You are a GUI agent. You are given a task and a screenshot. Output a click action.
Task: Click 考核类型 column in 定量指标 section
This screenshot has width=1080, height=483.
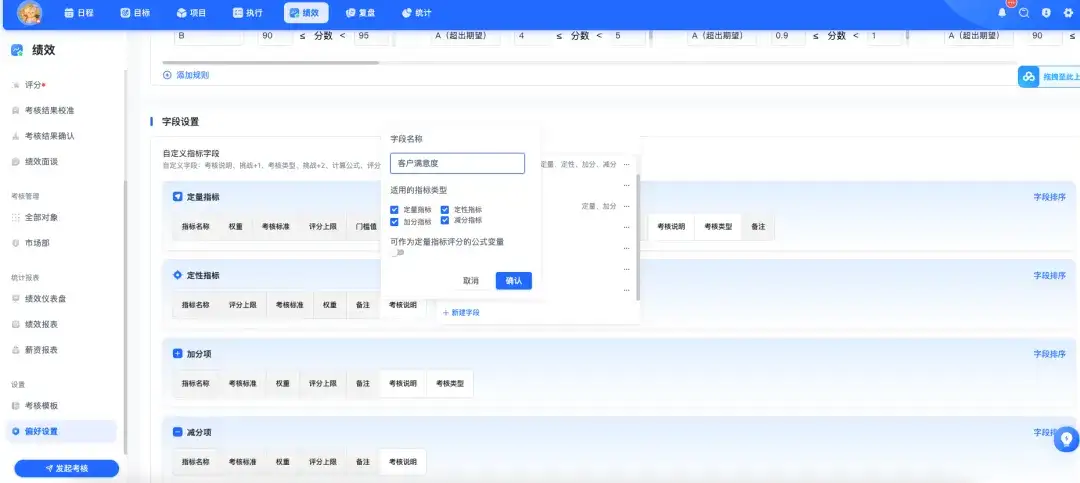coord(718,227)
